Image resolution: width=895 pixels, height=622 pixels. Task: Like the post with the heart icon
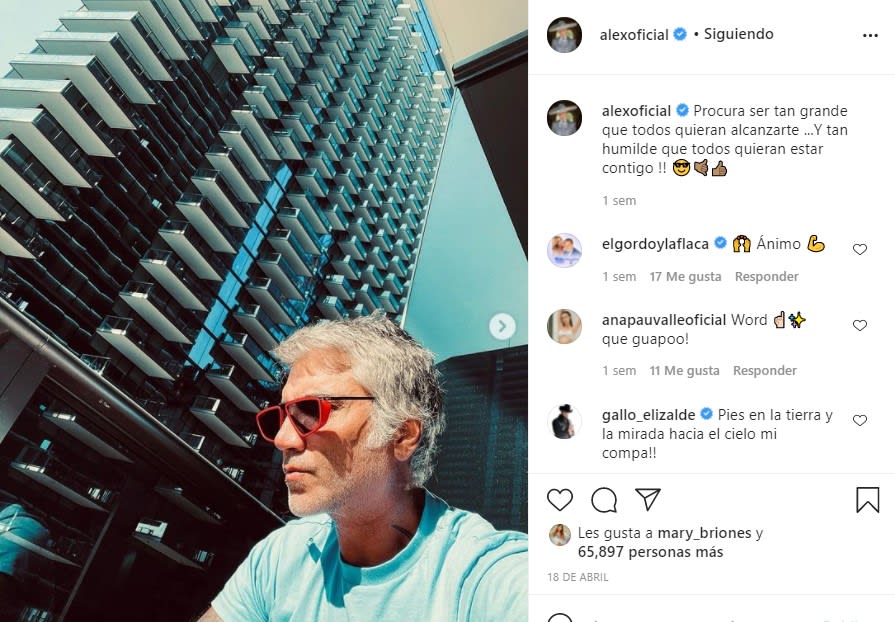click(x=559, y=500)
